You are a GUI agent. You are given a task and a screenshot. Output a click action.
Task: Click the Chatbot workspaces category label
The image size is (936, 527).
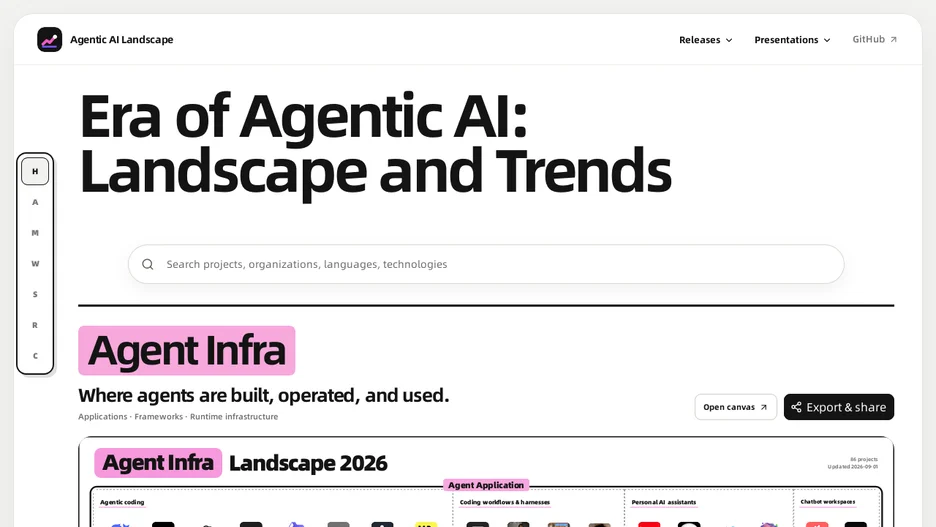[827, 502]
